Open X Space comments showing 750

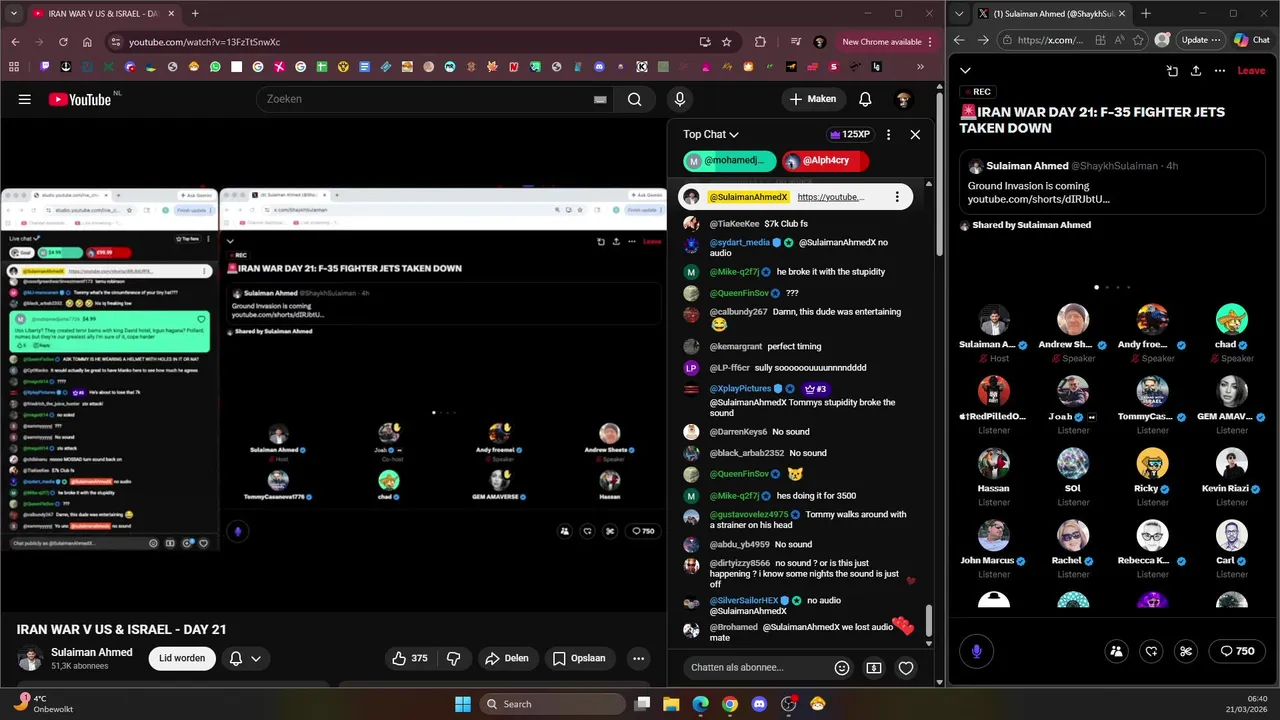(x=1237, y=651)
